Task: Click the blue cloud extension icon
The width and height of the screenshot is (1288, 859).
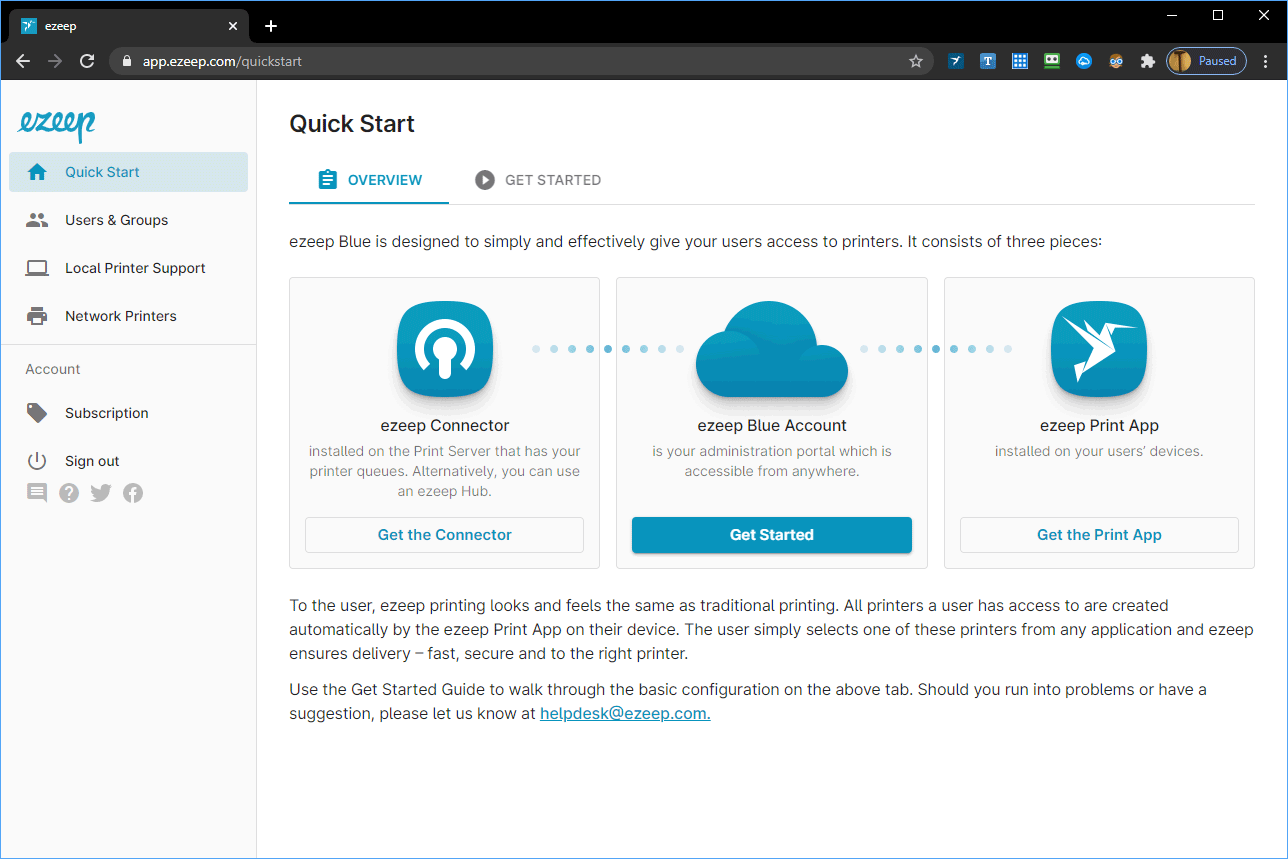Action: click(1084, 61)
